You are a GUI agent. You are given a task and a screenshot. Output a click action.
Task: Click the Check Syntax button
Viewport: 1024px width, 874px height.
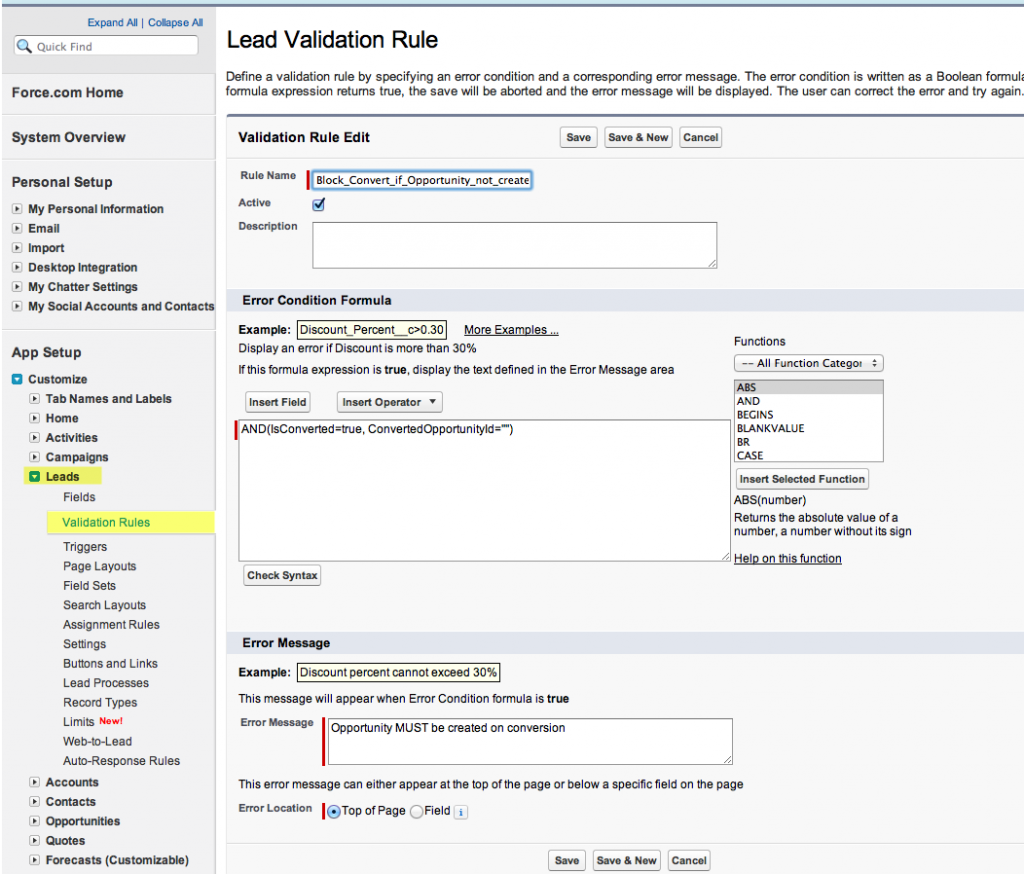pos(282,575)
